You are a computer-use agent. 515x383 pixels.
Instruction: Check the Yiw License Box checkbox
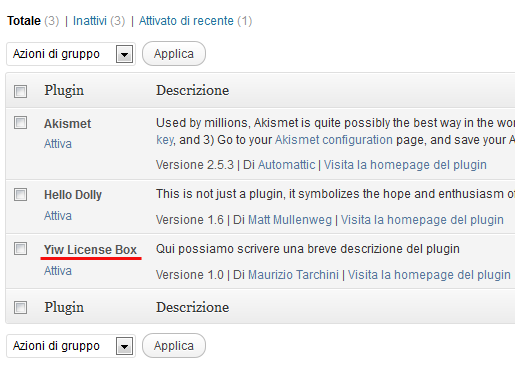20,249
